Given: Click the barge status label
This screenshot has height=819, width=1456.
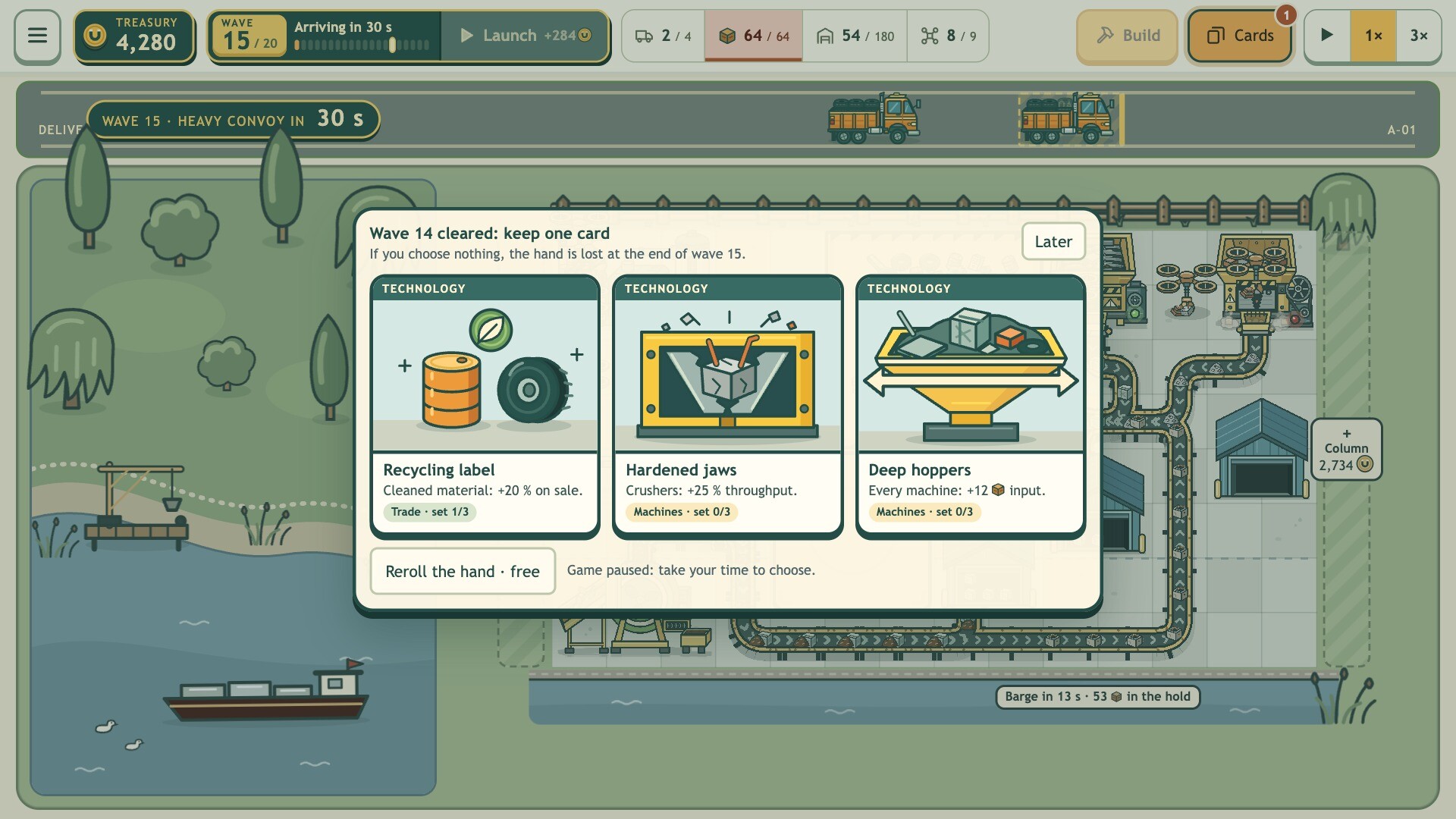Looking at the screenshot, I should (1097, 697).
